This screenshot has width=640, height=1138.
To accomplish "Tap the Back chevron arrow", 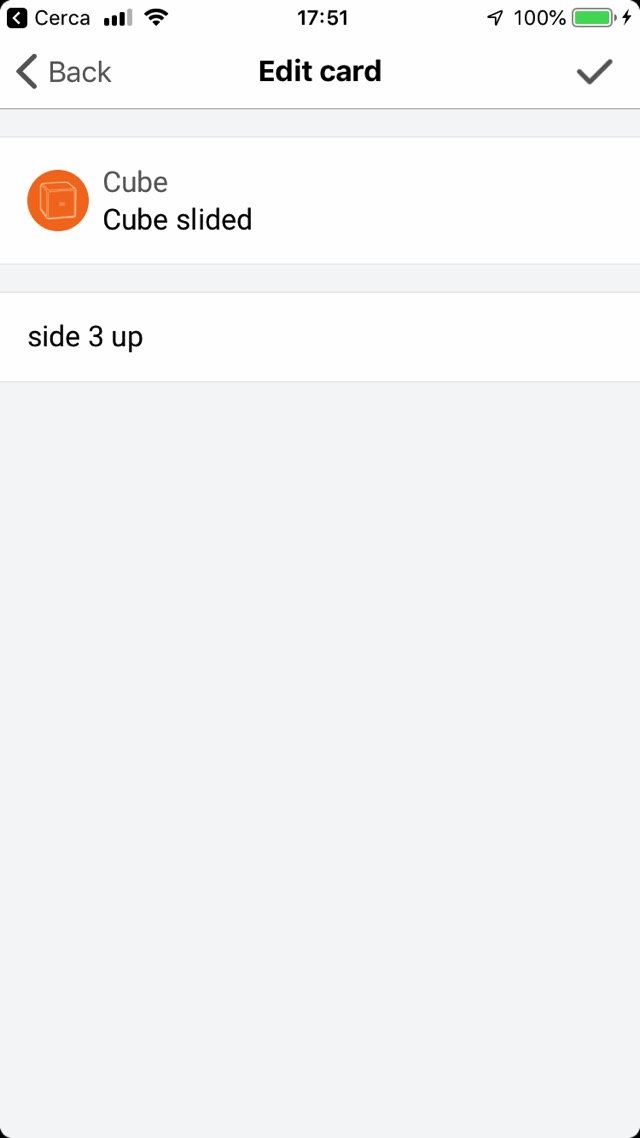I will pyautogui.click(x=28, y=72).
